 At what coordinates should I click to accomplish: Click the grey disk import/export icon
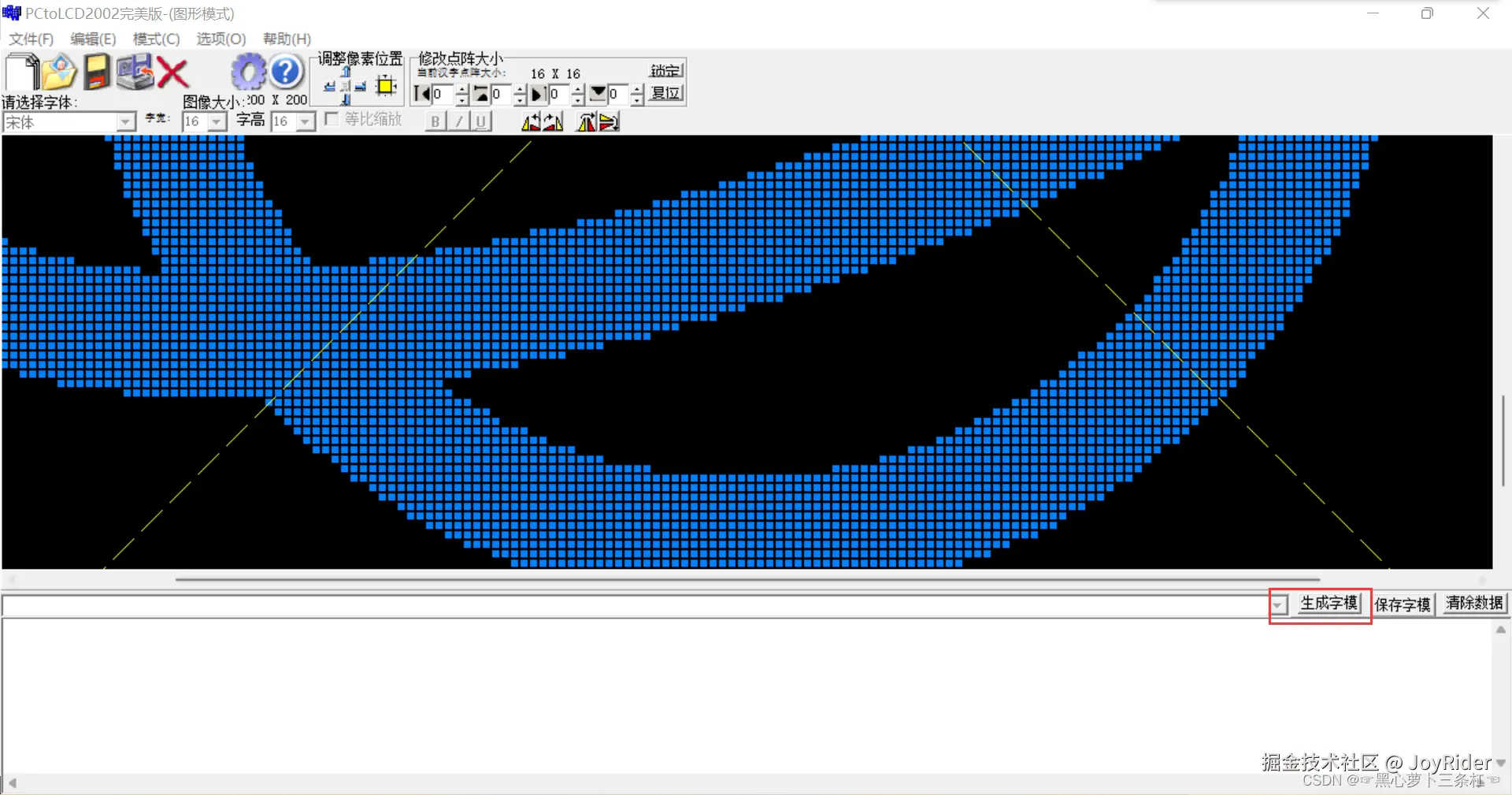click(135, 72)
